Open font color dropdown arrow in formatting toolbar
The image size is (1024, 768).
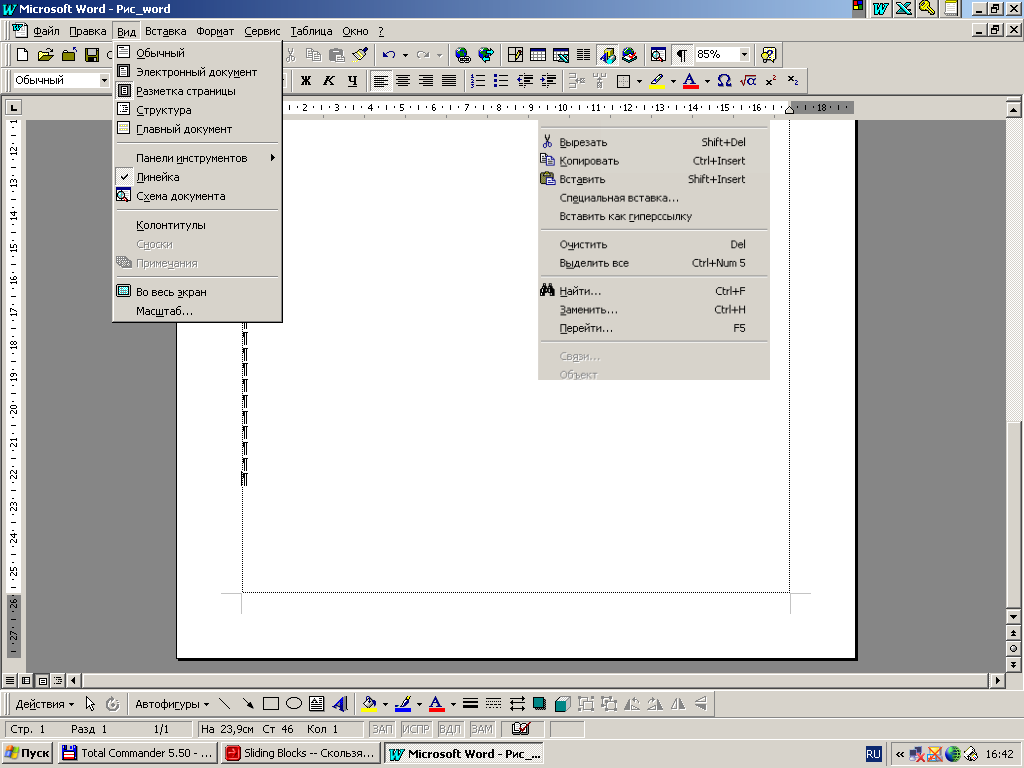point(707,80)
